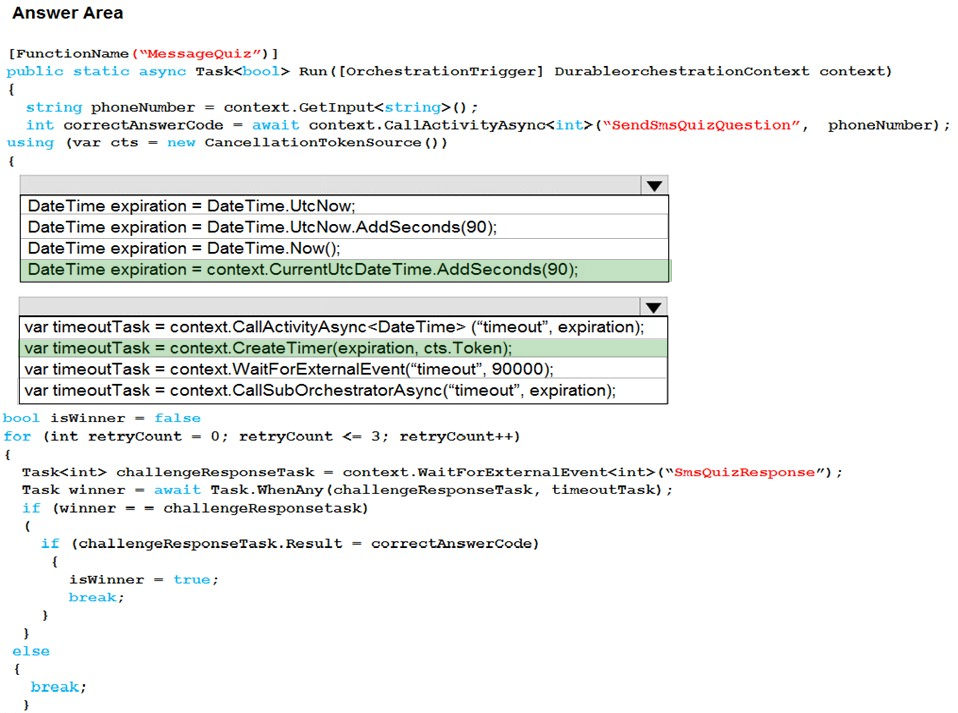Click 'using (var cts = new CancellationTokenSource())' line
The image size is (958, 713).
pyautogui.click(x=227, y=143)
